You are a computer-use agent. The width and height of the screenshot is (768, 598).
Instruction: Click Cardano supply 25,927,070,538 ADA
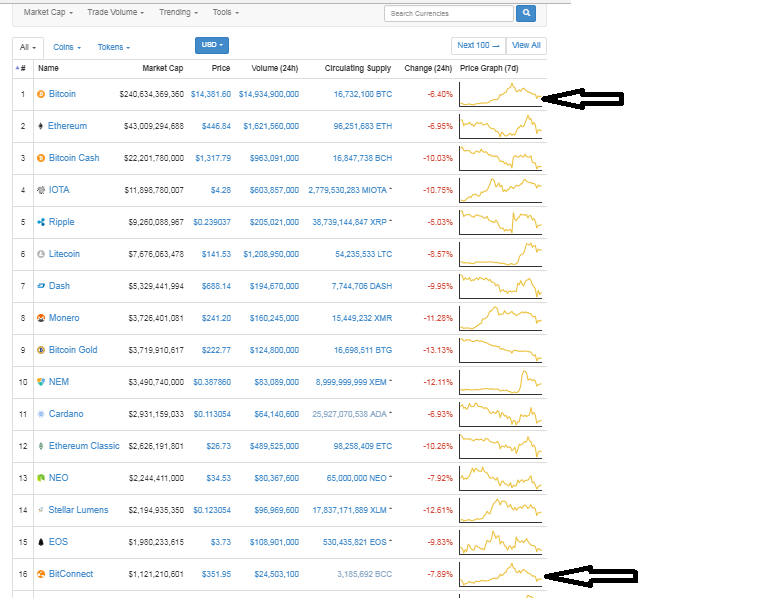click(349, 414)
